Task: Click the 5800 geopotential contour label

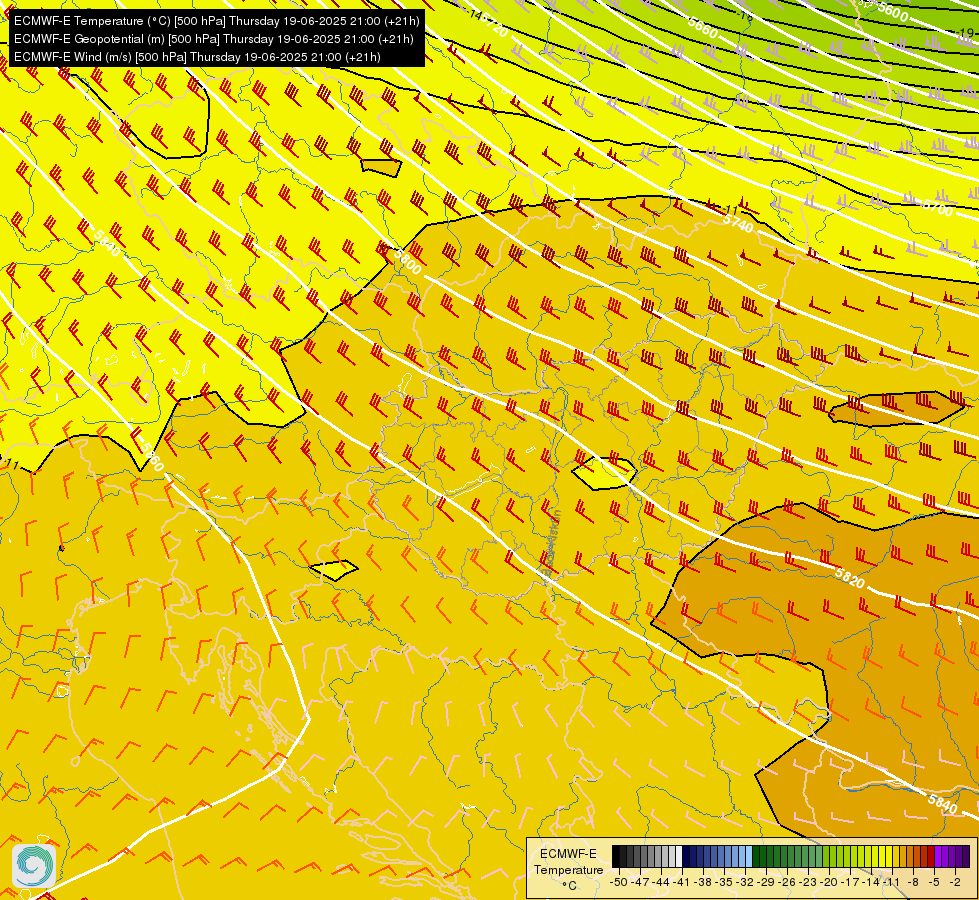Action: click(408, 261)
